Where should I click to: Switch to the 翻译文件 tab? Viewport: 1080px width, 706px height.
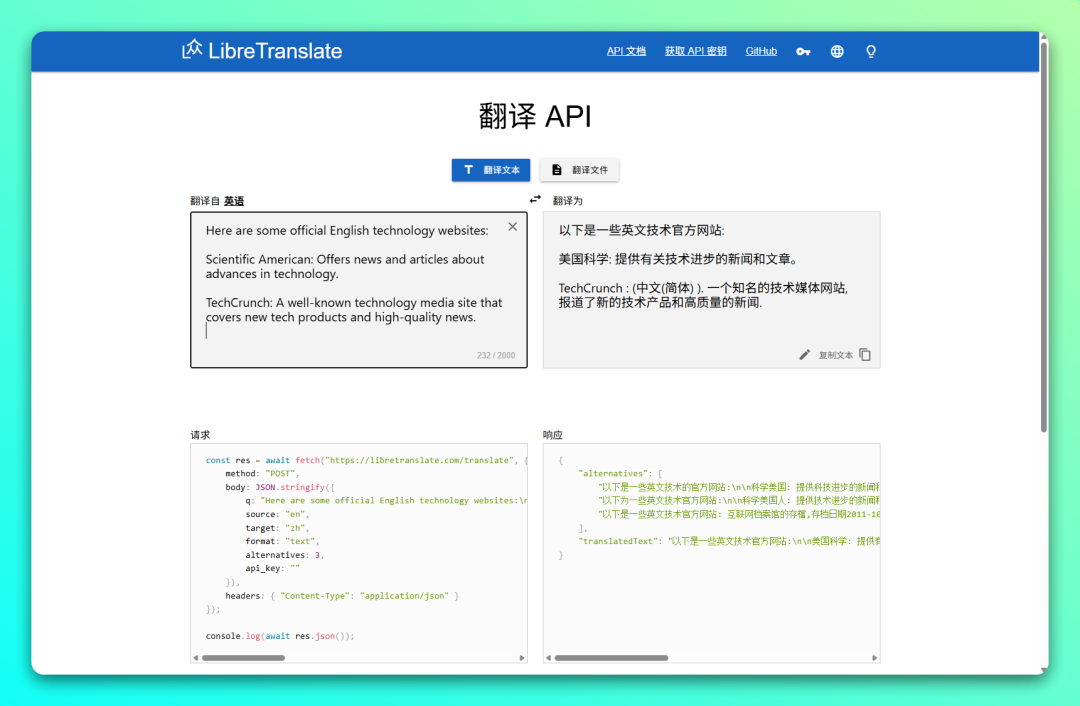click(x=579, y=170)
